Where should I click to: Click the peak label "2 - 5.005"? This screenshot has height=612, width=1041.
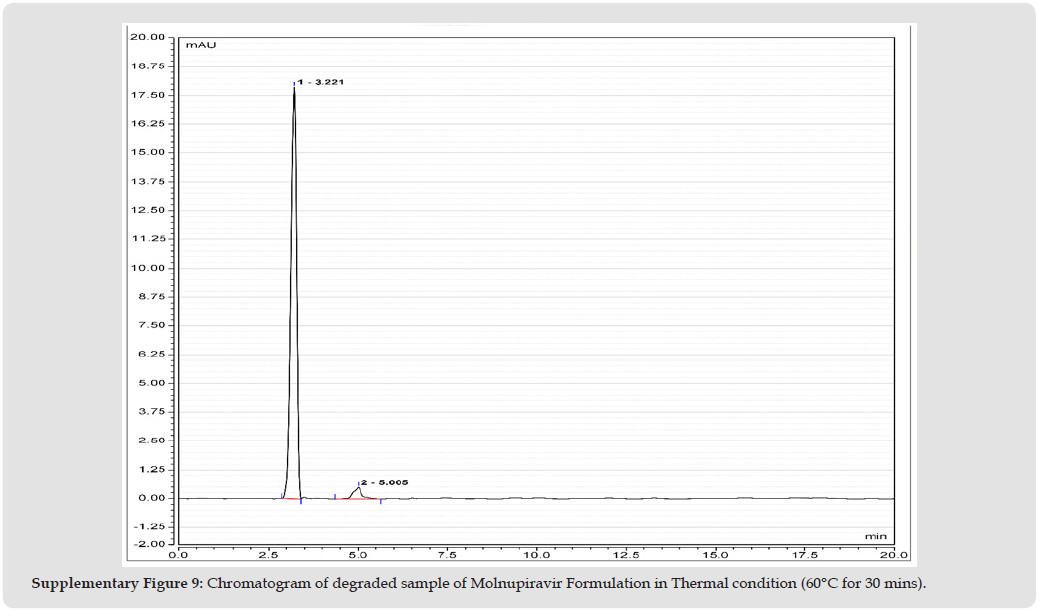coord(384,482)
